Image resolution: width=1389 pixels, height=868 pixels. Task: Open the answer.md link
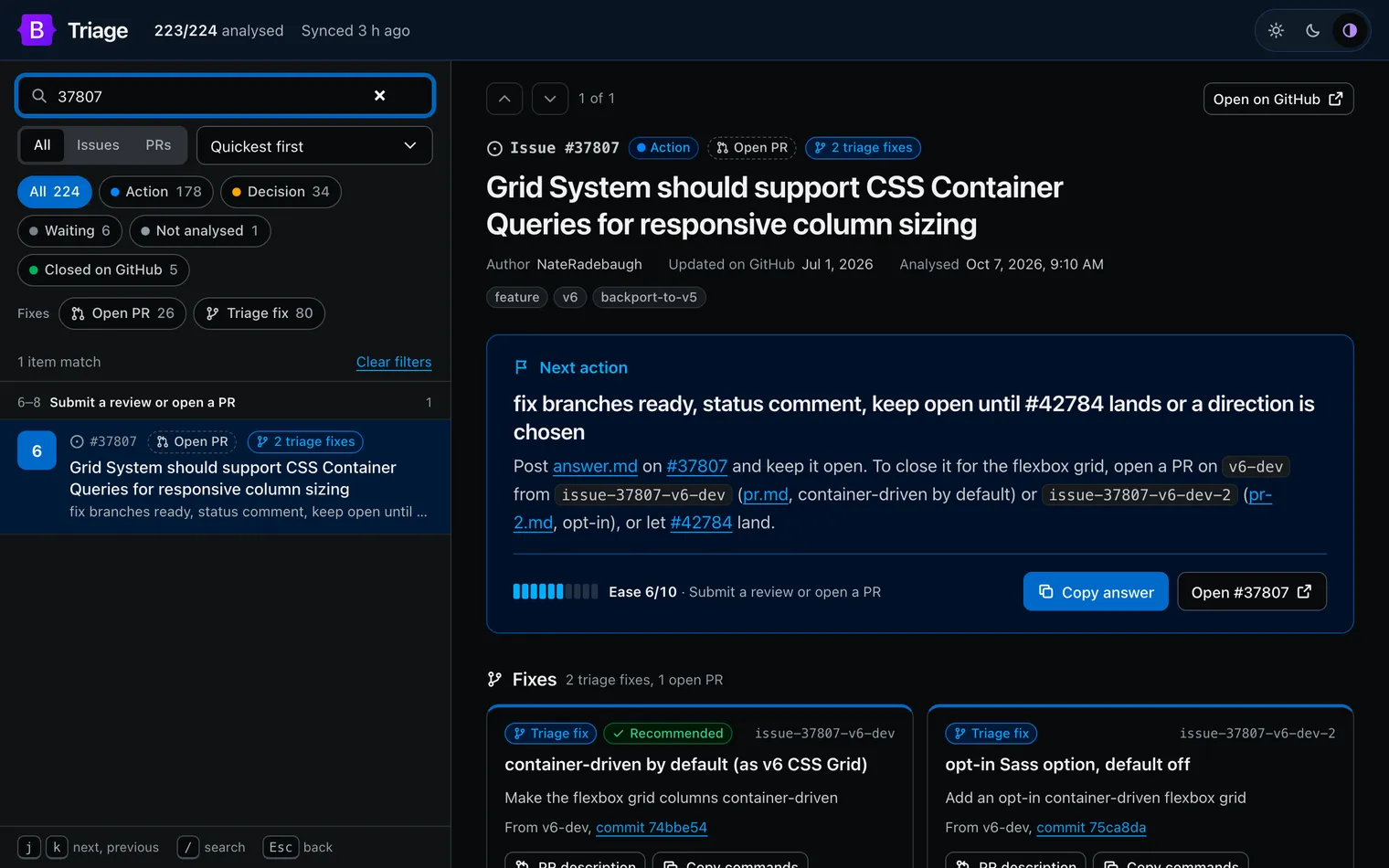(x=595, y=467)
